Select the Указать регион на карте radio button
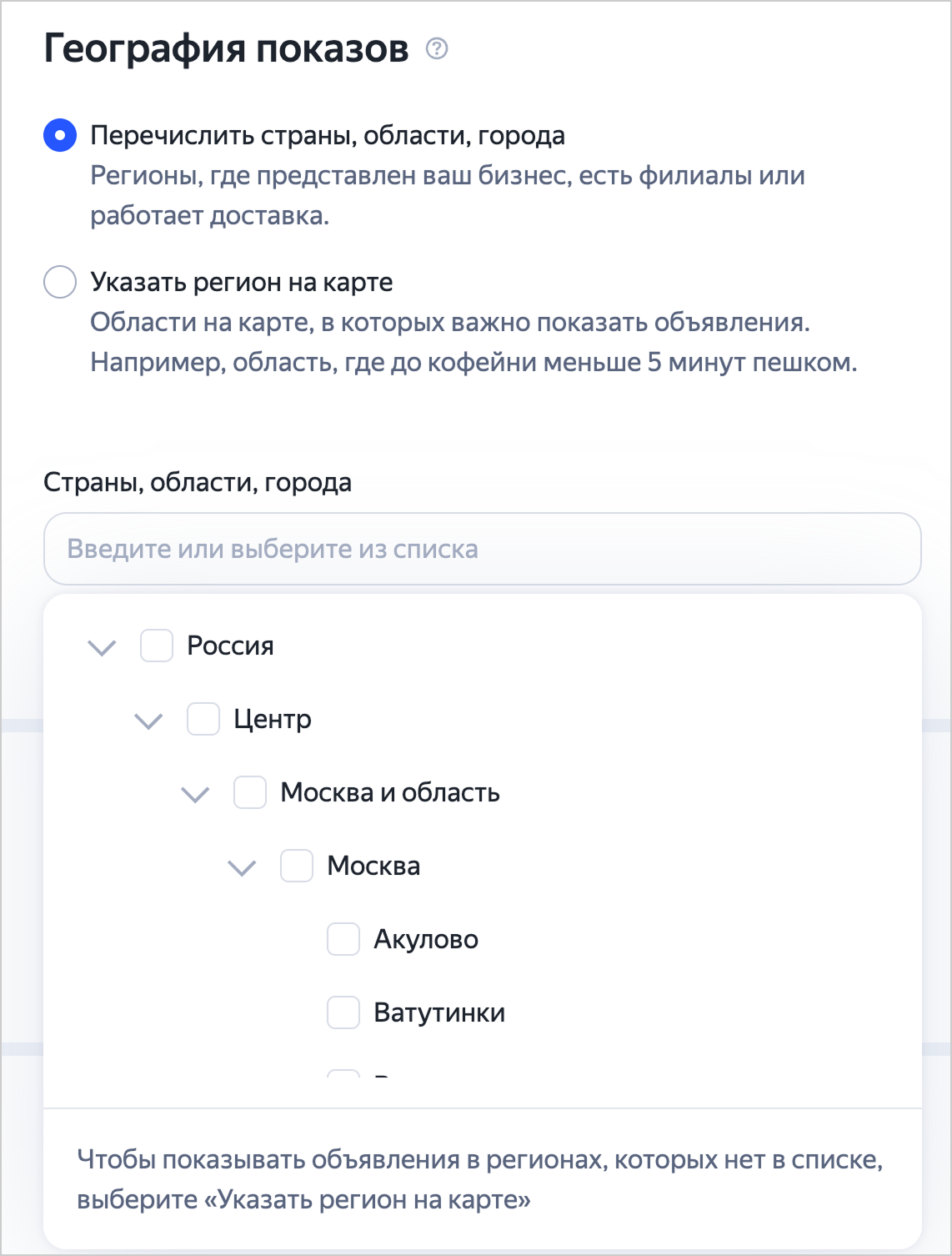952x1256 pixels. point(60,282)
